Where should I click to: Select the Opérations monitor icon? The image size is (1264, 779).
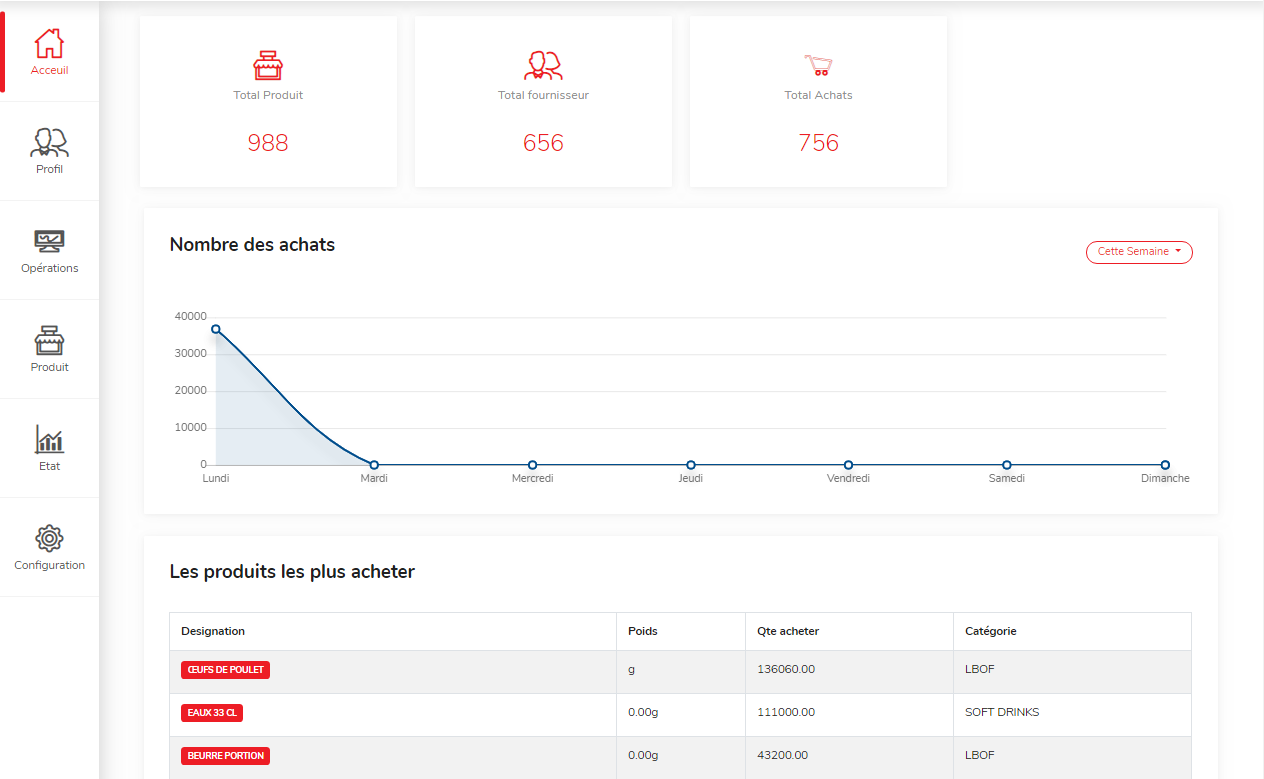[x=49, y=241]
